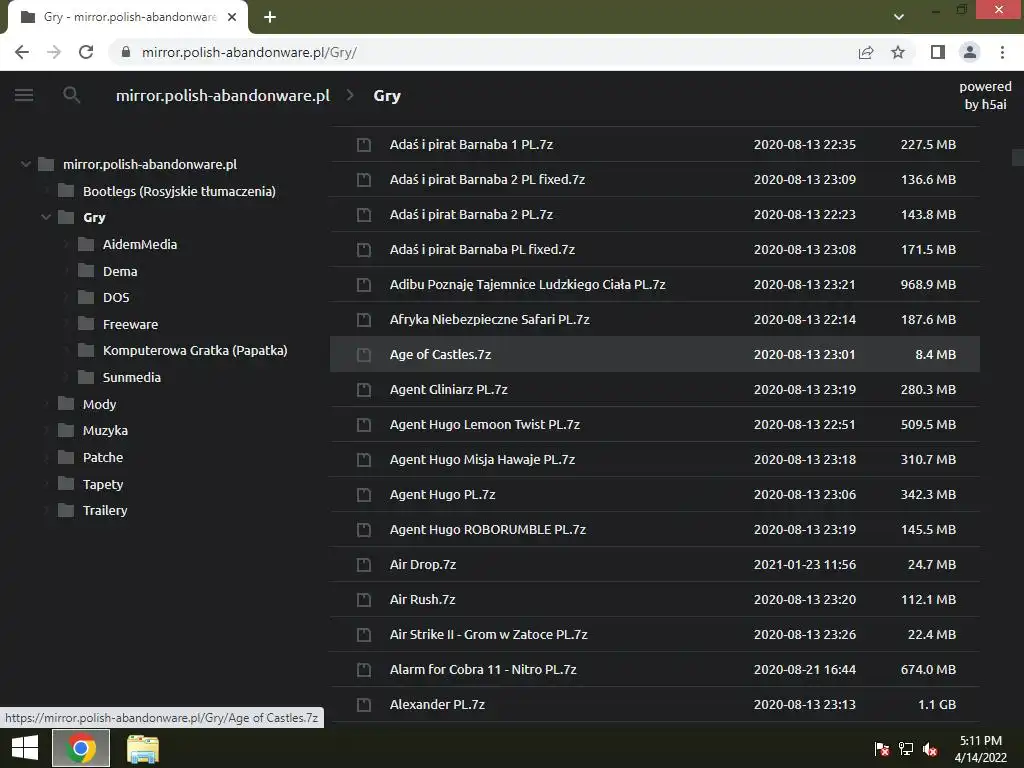Viewport: 1024px width, 768px height.
Task: Open the h5ai sidebar hamburger menu
Action: (24, 95)
